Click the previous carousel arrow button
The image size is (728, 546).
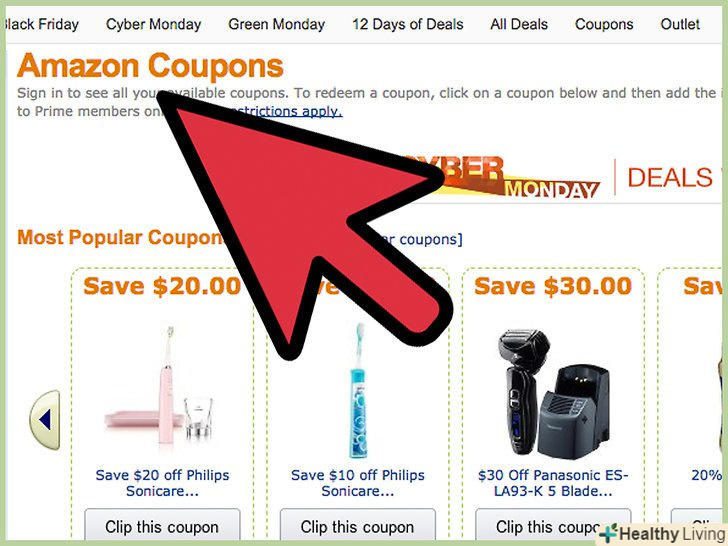pos(45,420)
